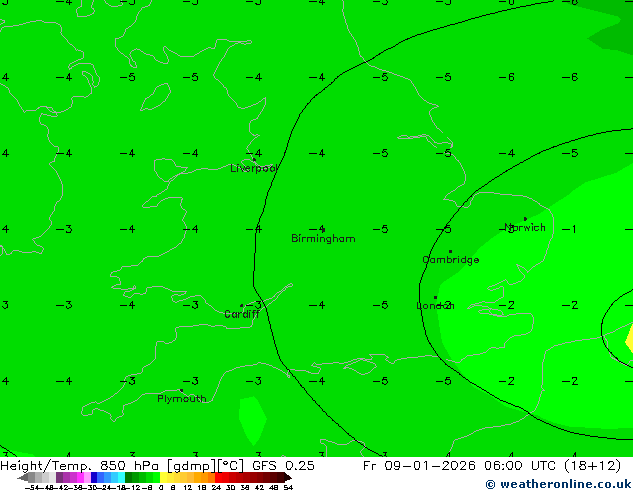
Task: Click the Cardiff city label
Action: pos(242,314)
